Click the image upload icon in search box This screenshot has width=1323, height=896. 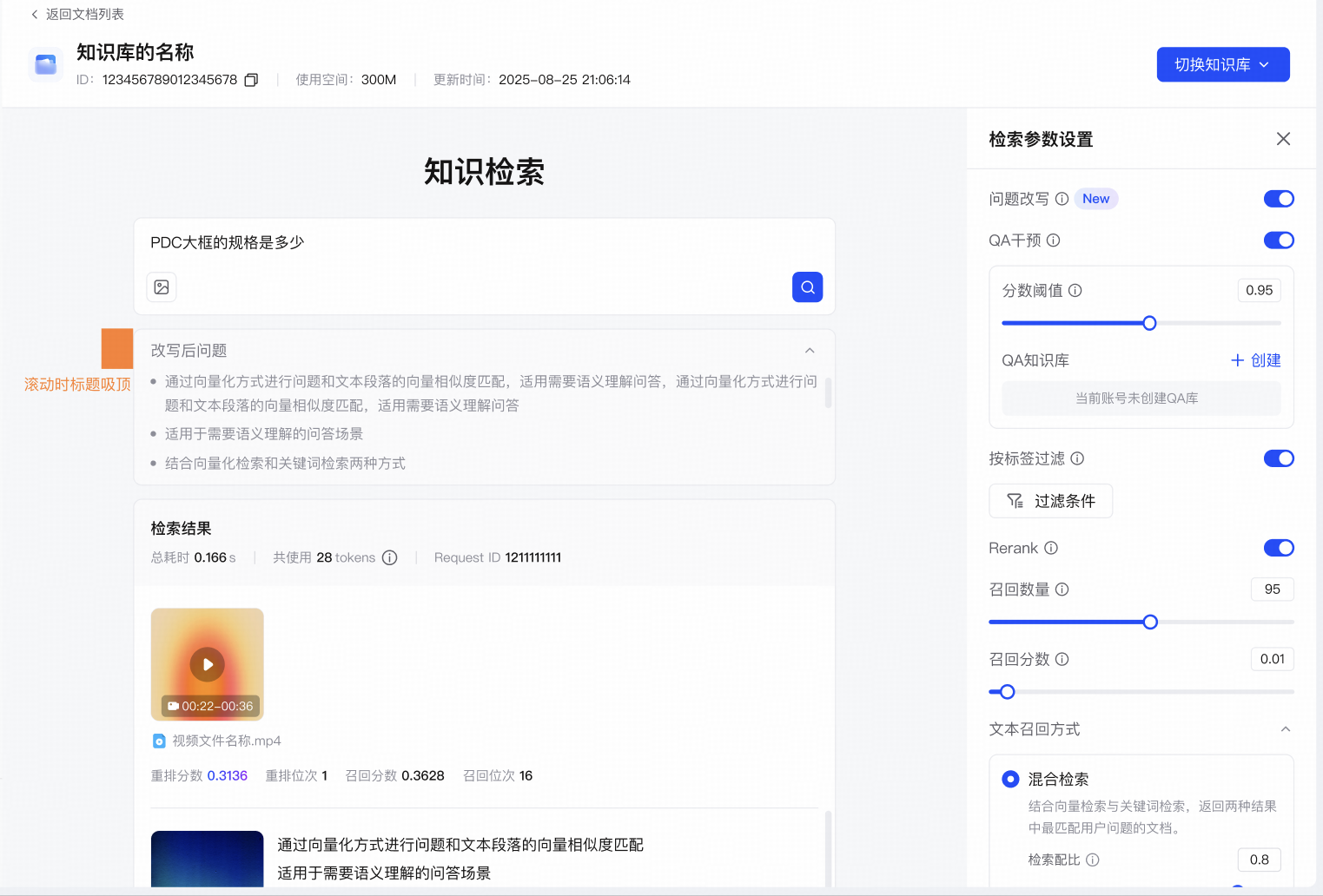(x=162, y=287)
